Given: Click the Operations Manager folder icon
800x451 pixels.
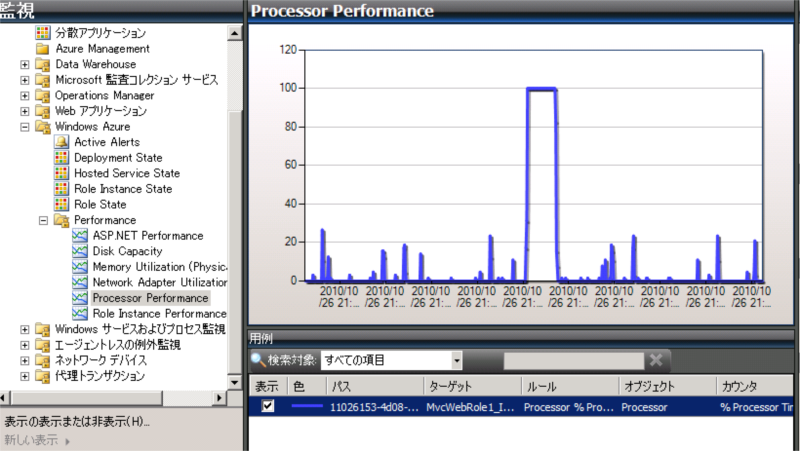Looking at the screenshot, I should coord(43,95).
